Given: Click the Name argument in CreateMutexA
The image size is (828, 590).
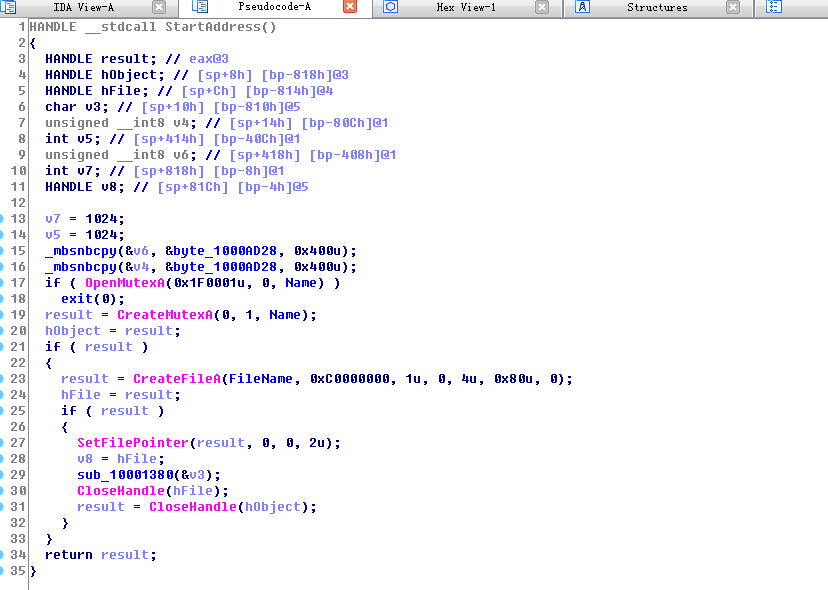Looking at the screenshot, I should [x=285, y=315].
